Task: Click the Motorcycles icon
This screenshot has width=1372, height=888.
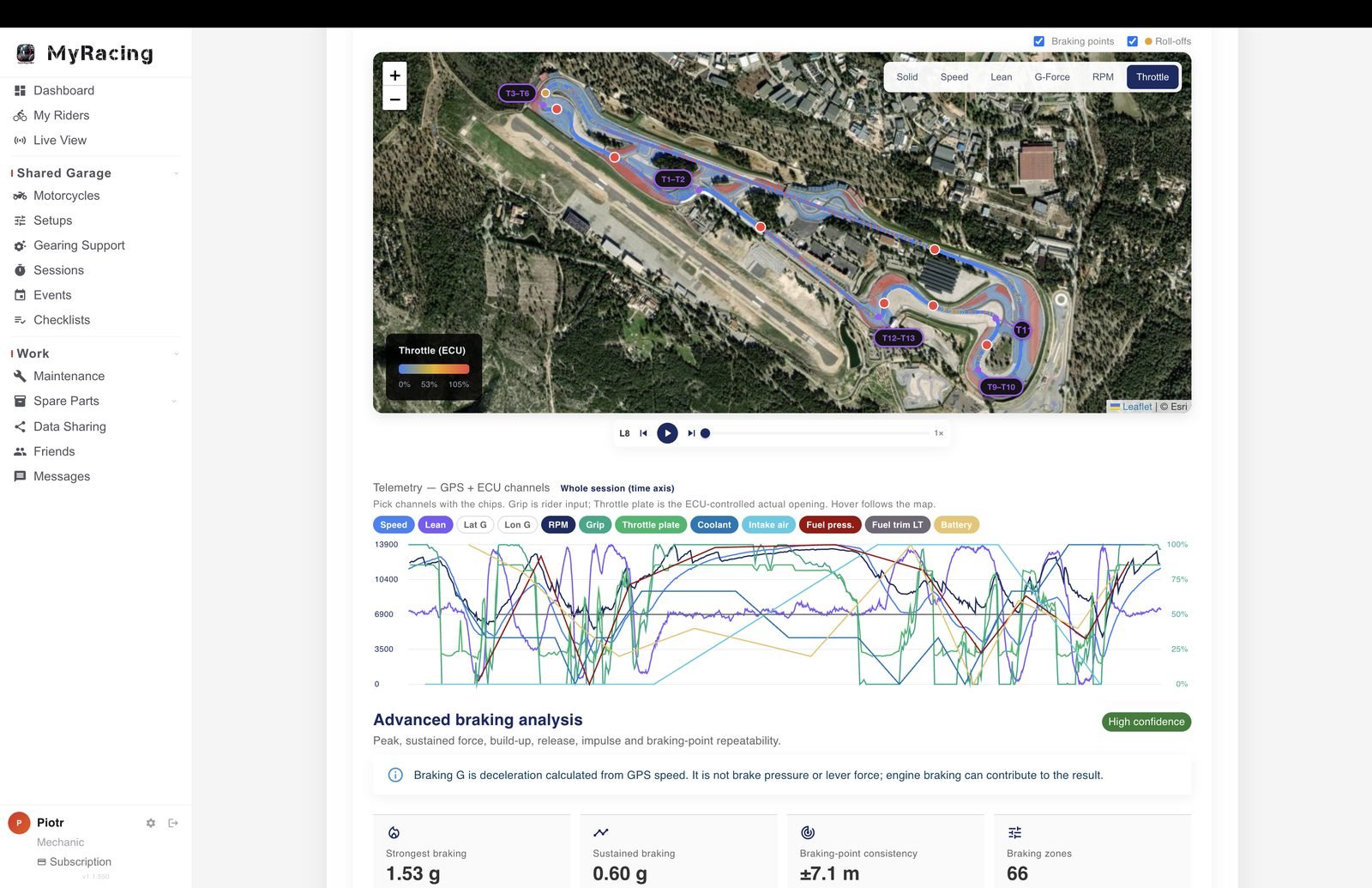Action: (20, 196)
